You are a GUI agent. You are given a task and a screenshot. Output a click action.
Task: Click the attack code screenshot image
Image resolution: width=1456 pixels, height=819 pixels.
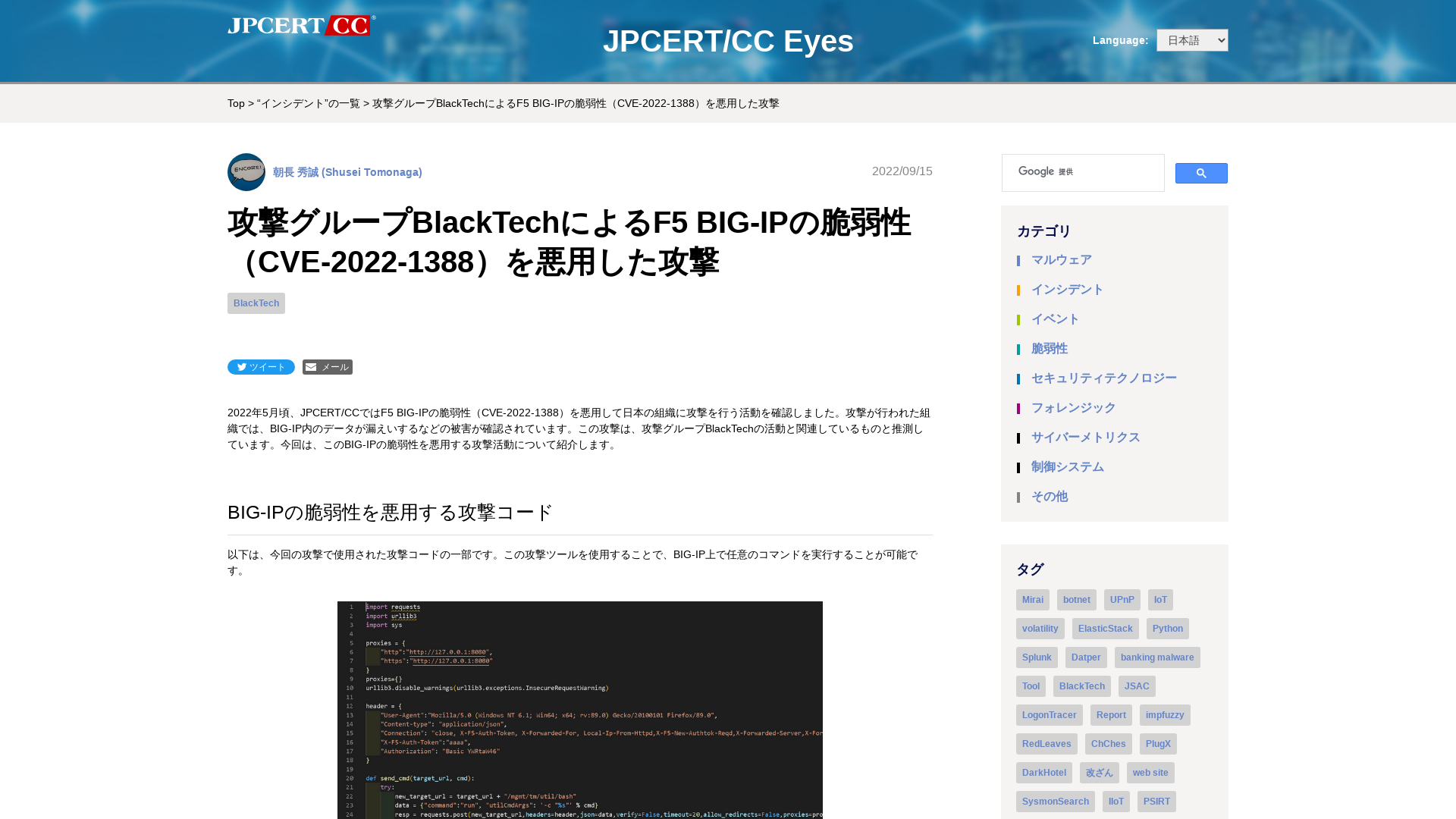pyautogui.click(x=580, y=709)
